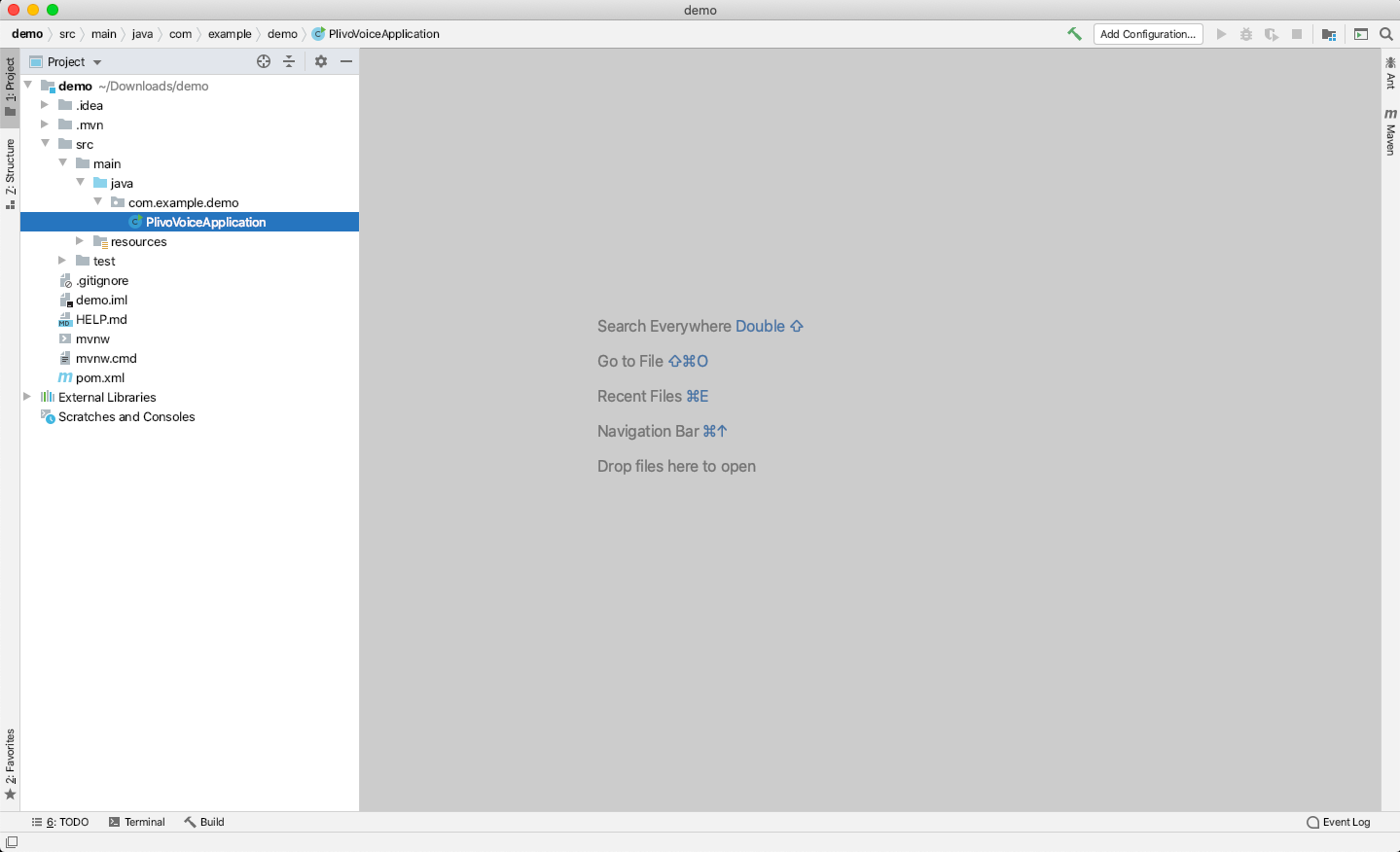This screenshot has width=1400, height=852.
Task: Click the tool window layout icon near search
Action: 1360,34
